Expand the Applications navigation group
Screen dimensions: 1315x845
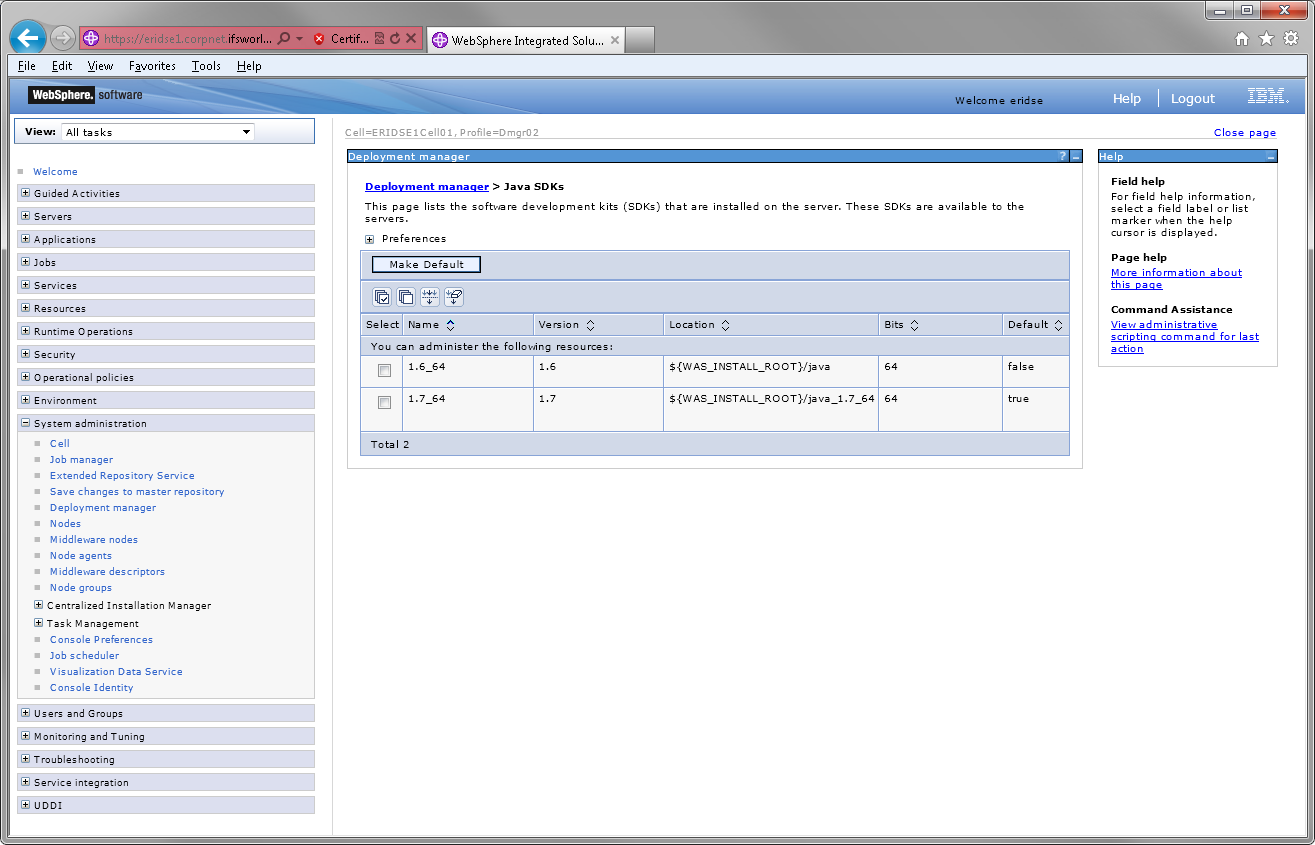(x=26, y=239)
